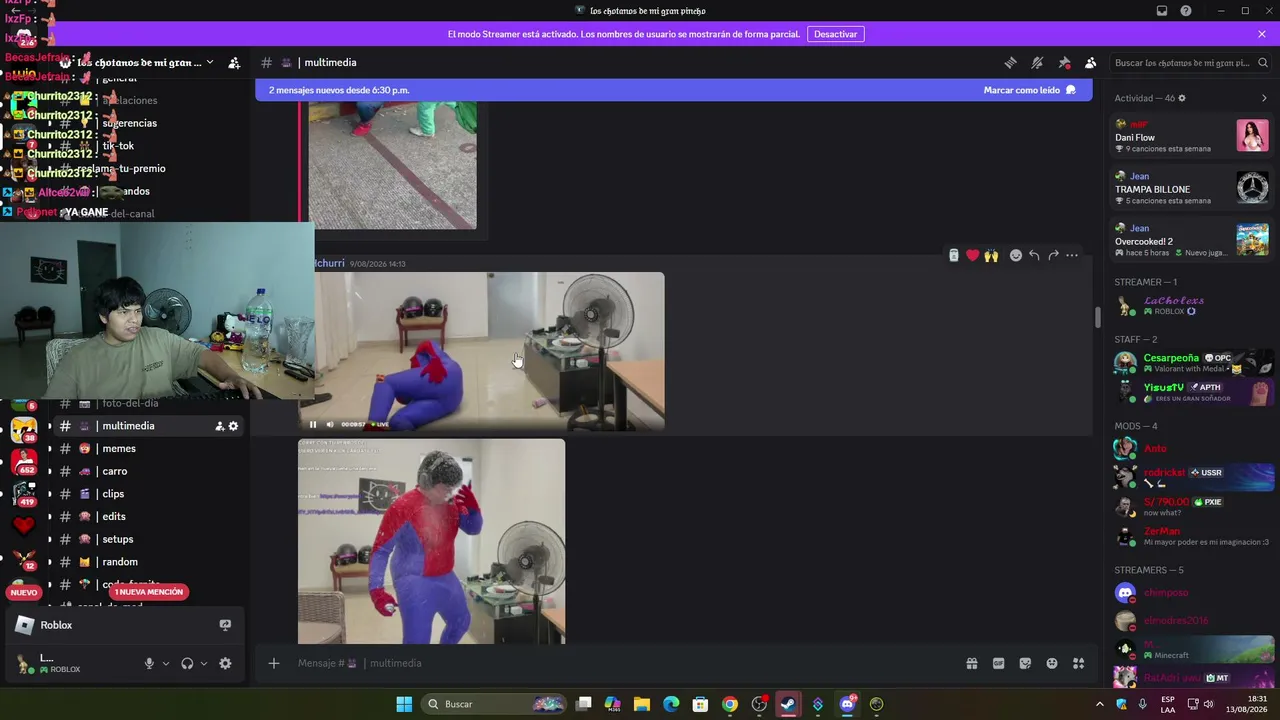Show hidden system tray icons
The height and width of the screenshot is (720, 1280).
coord(1100,704)
